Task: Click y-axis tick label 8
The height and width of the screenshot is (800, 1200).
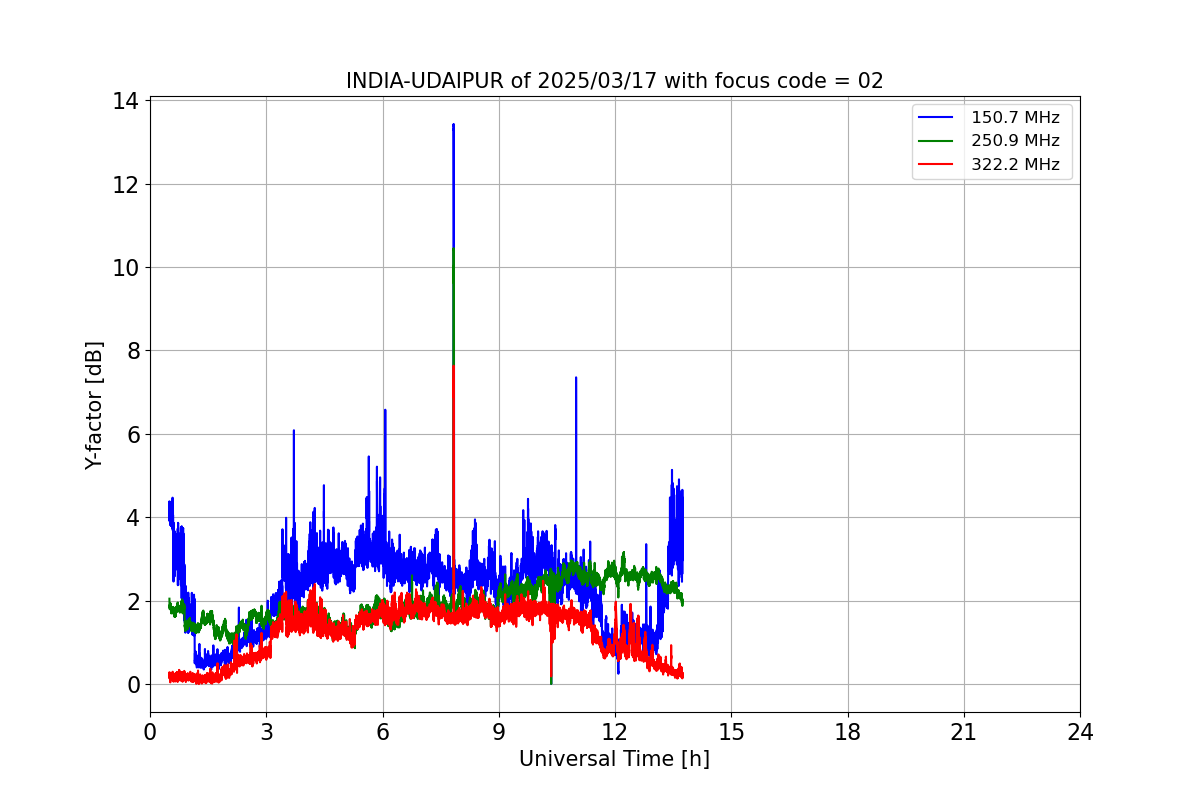Action: click(x=134, y=351)
